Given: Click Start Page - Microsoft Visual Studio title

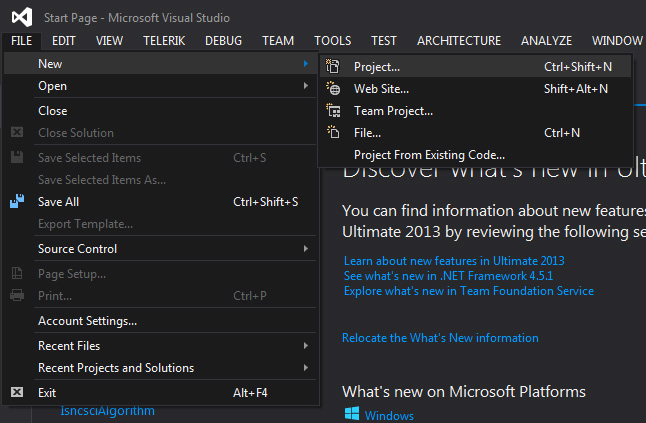Looking at the screenshot, I should pyautogui.click(x=137, y=18).
